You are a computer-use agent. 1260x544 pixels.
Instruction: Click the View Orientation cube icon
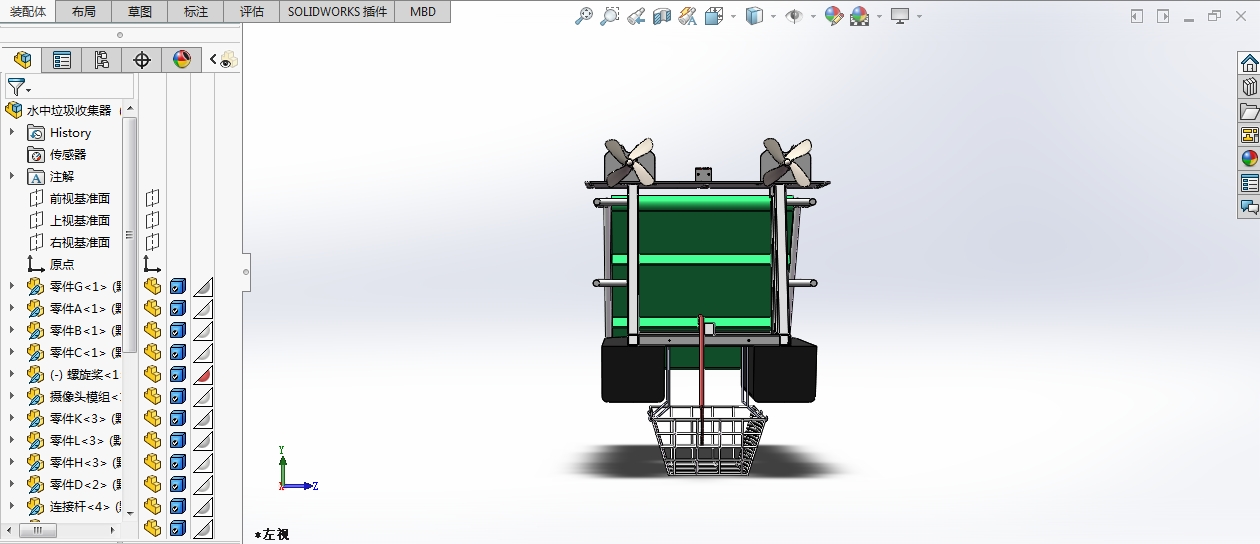[x=714, y=16]
